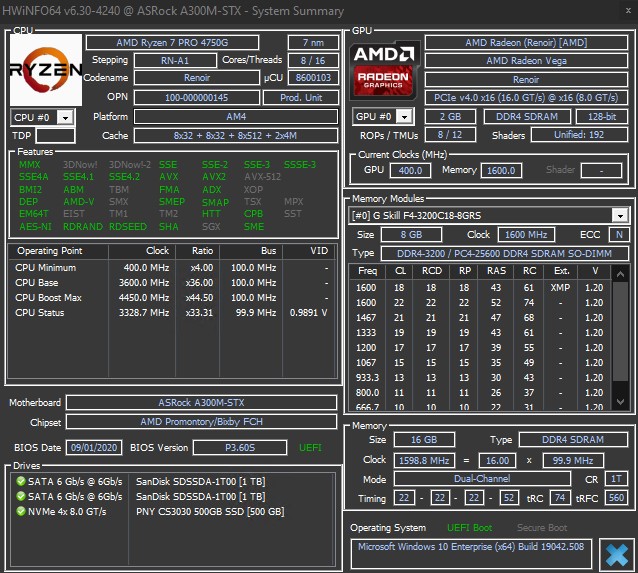This screenshot has width=638, height=573.
Task: Click scroll up arrow in memory timings table
Action: pyautogui.click(x=620, y=274)
